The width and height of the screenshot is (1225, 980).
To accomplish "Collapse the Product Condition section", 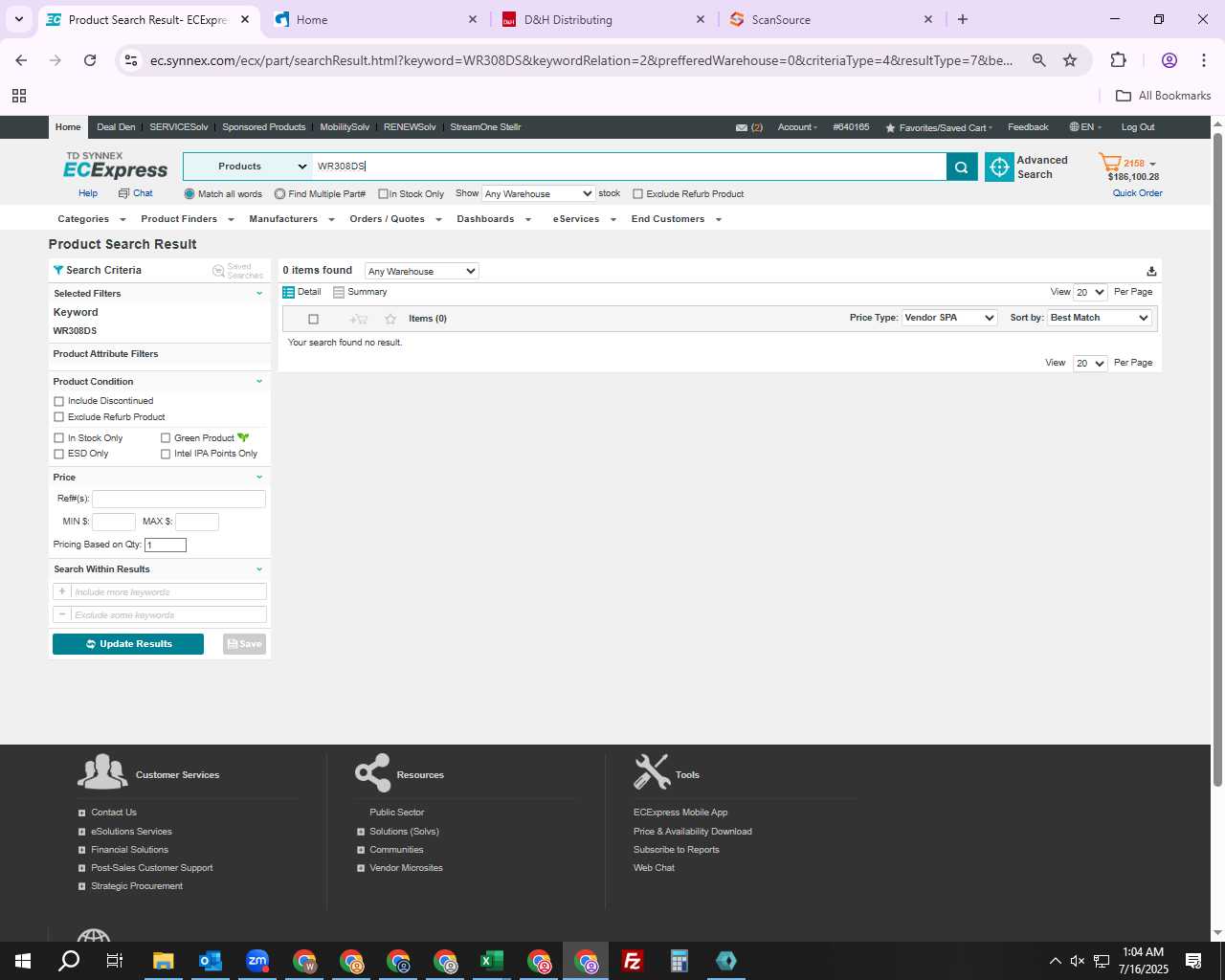I will 259,382.
